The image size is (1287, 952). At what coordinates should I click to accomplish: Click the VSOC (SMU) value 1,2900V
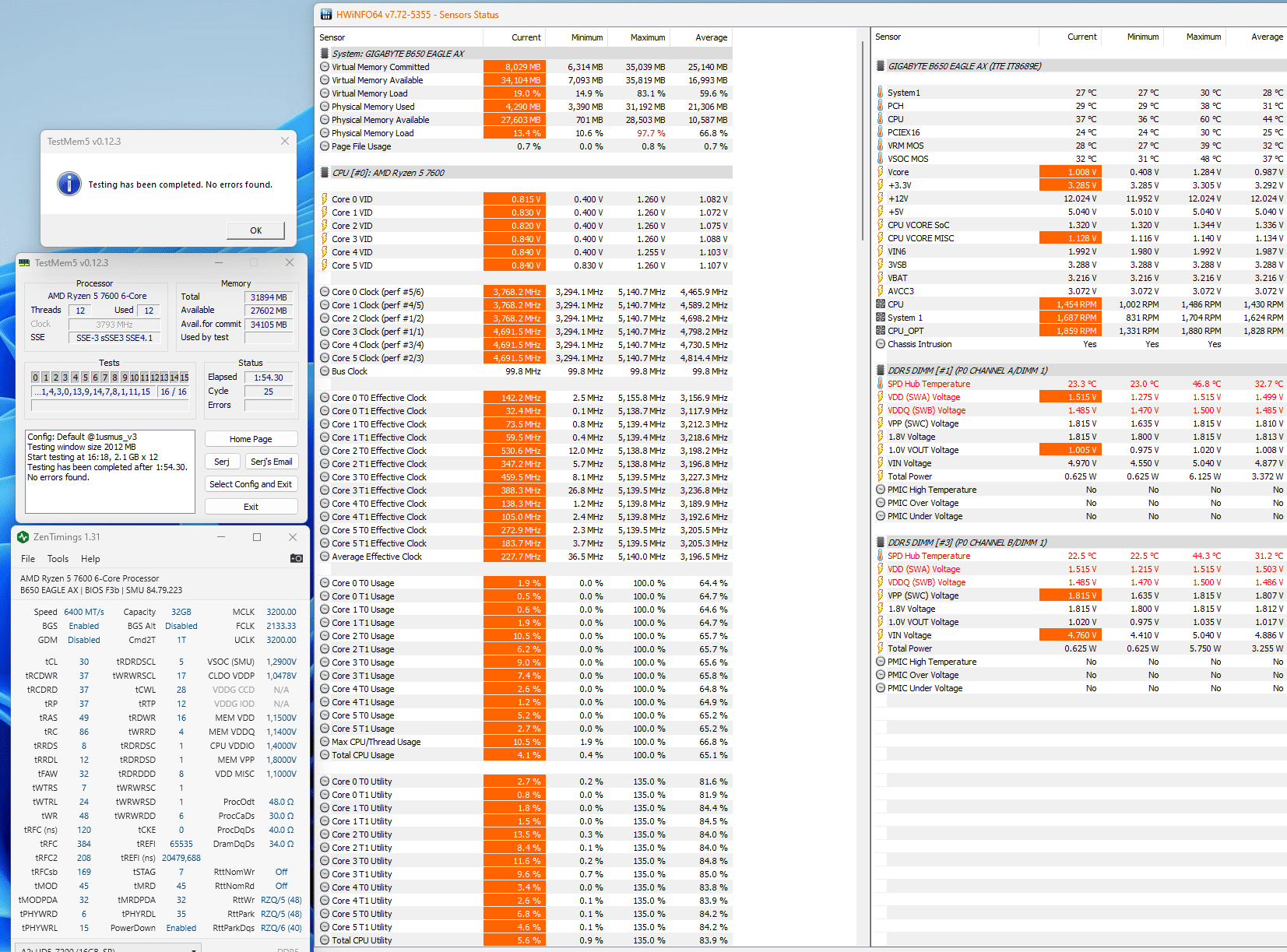pos(281,662)
